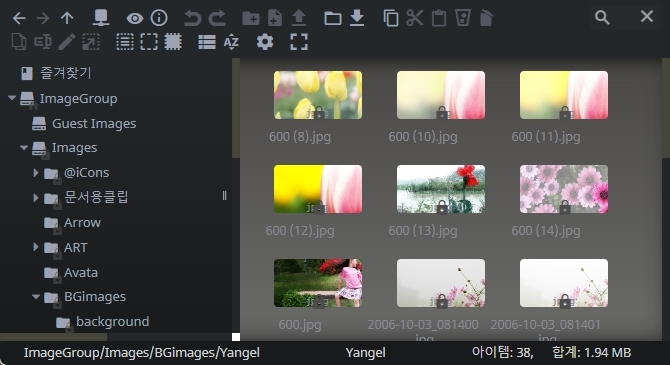This screenshot has width=670, height=365.
Task: Select thumbnail 600 (13).jpg red flower
Action: [441, 189]
